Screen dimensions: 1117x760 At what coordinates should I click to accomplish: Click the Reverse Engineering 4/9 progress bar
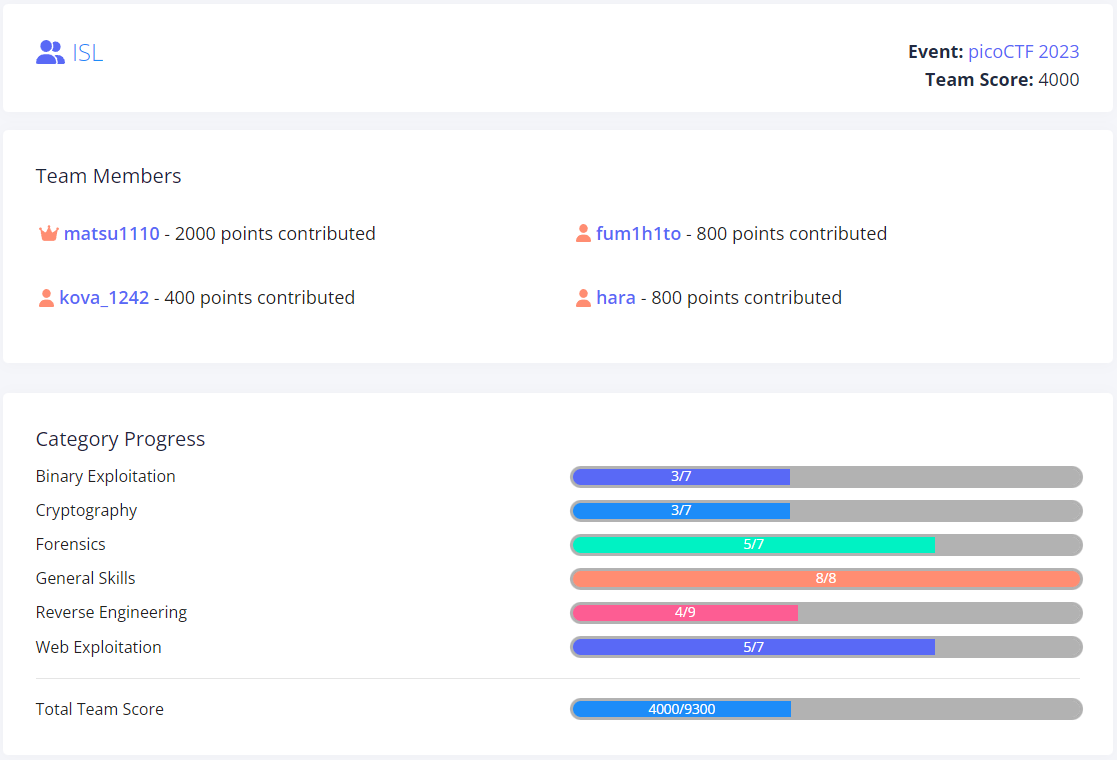click(x=826, y=613)
